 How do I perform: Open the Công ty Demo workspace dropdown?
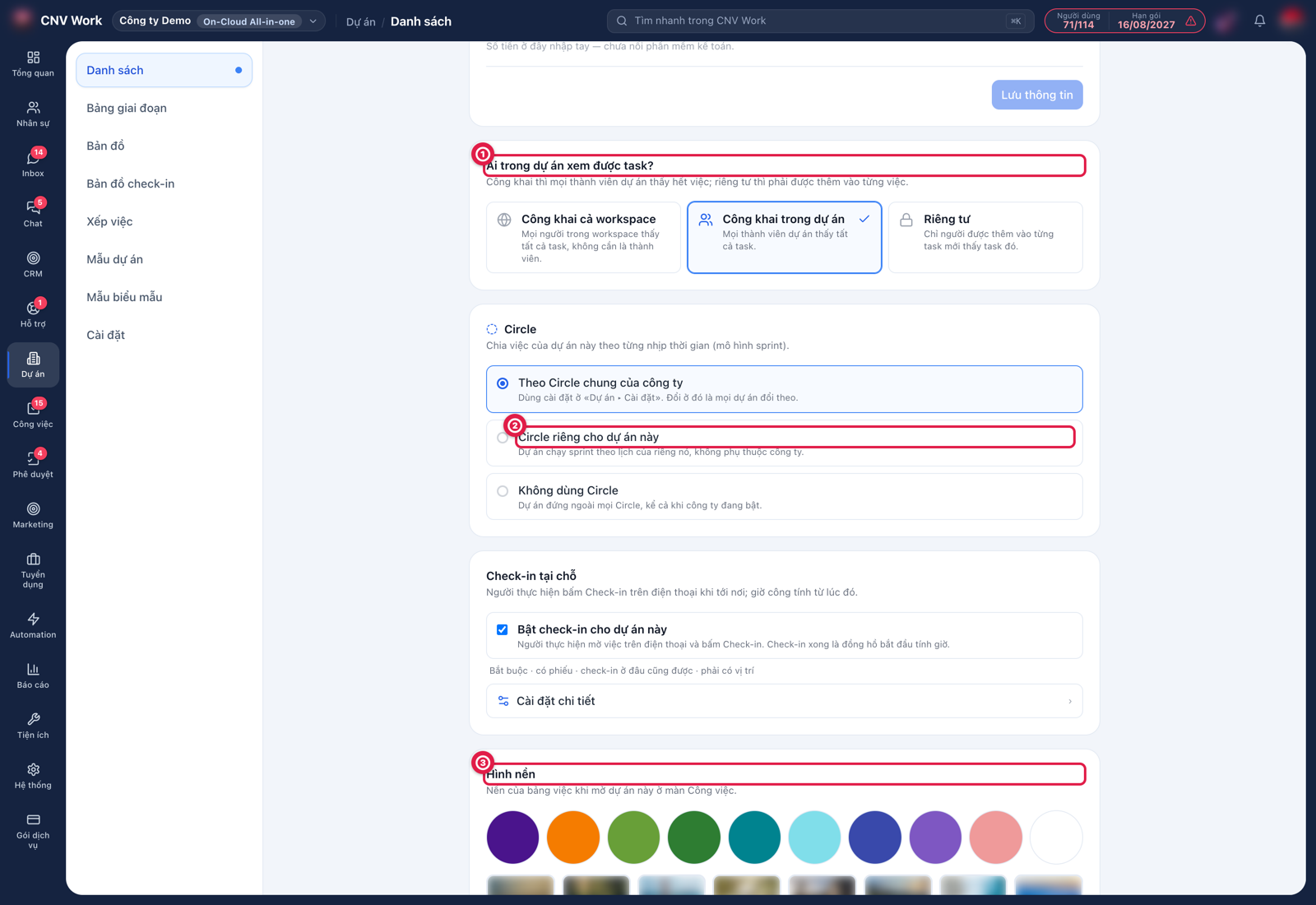tap(218, 21)
